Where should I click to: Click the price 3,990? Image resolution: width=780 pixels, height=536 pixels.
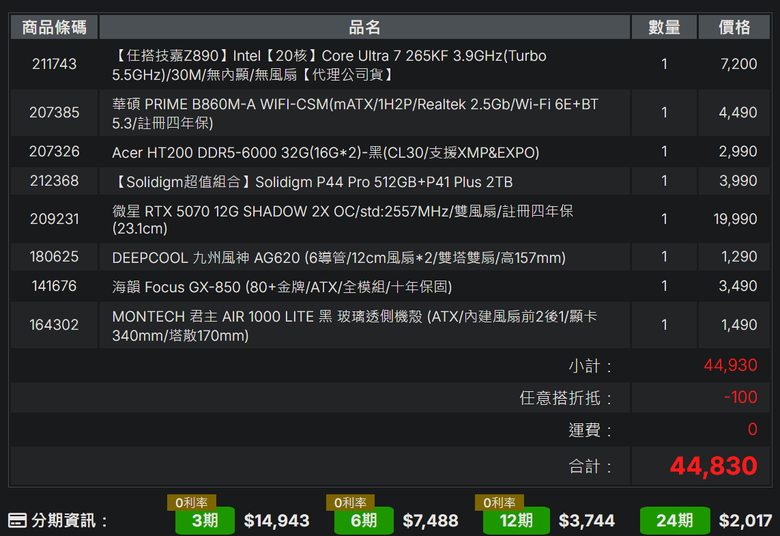pyautogui.click(x=738, y=181)
